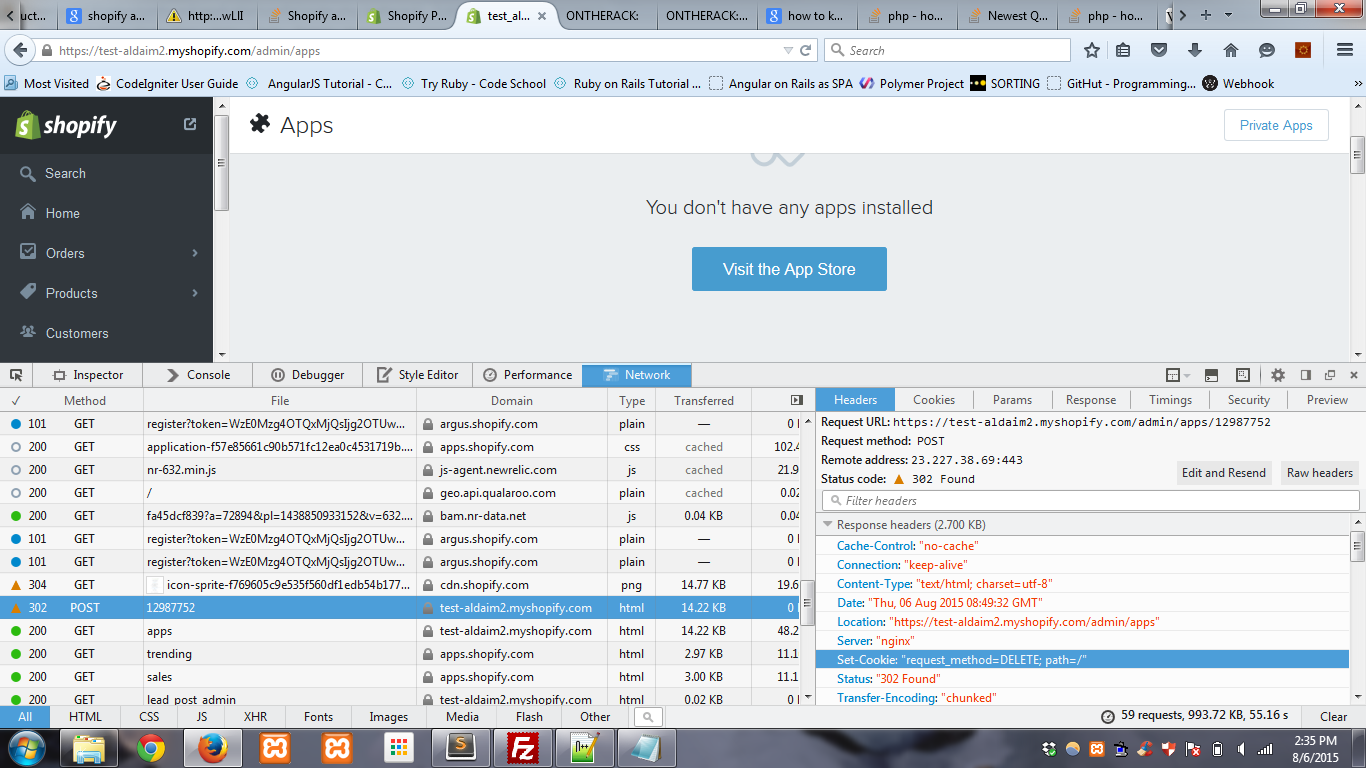Screen dimensions: 1366x768
Task: Filter network requests by Images
Action: [388, 717]
